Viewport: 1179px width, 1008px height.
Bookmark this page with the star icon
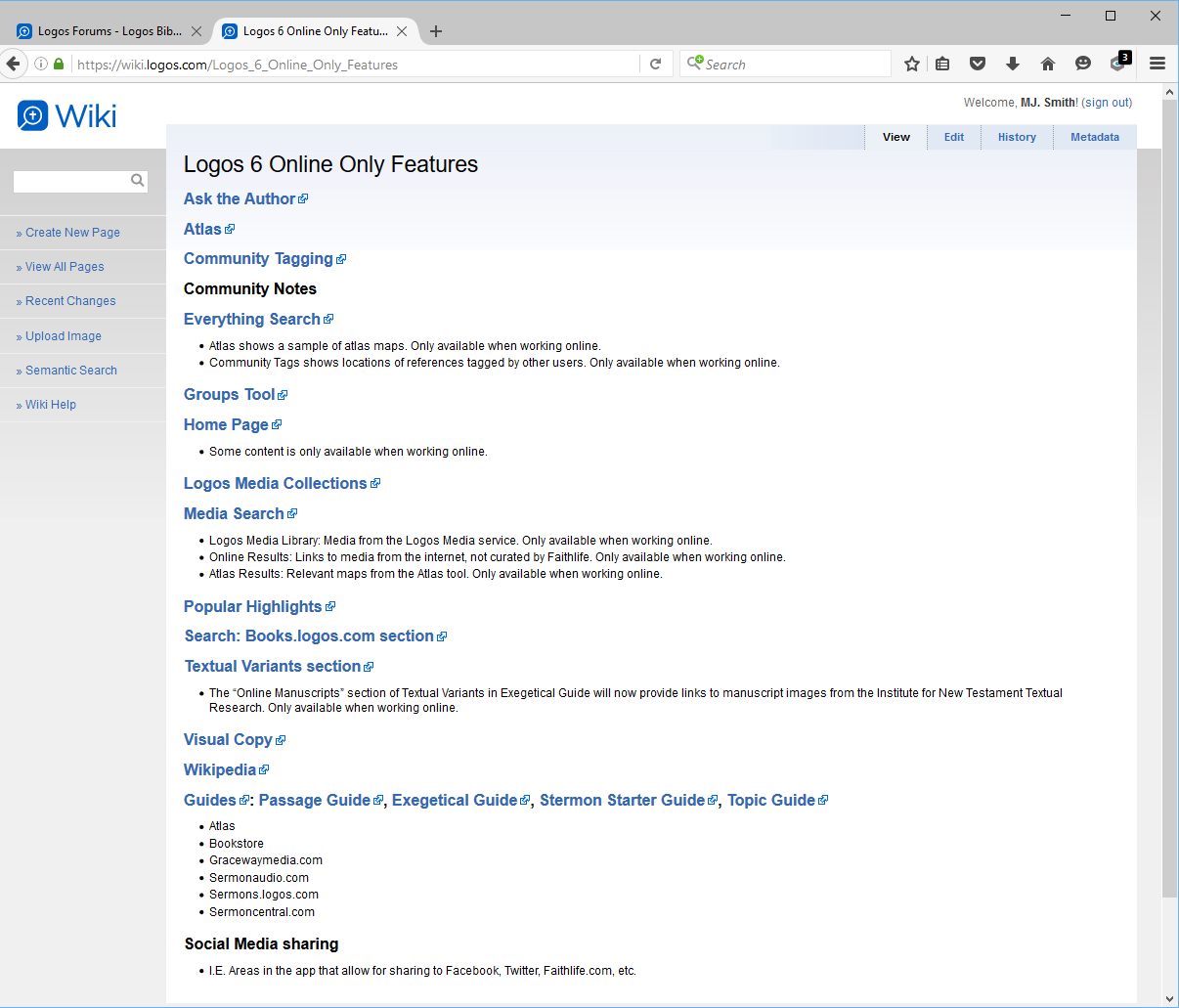tap(912, 64)
